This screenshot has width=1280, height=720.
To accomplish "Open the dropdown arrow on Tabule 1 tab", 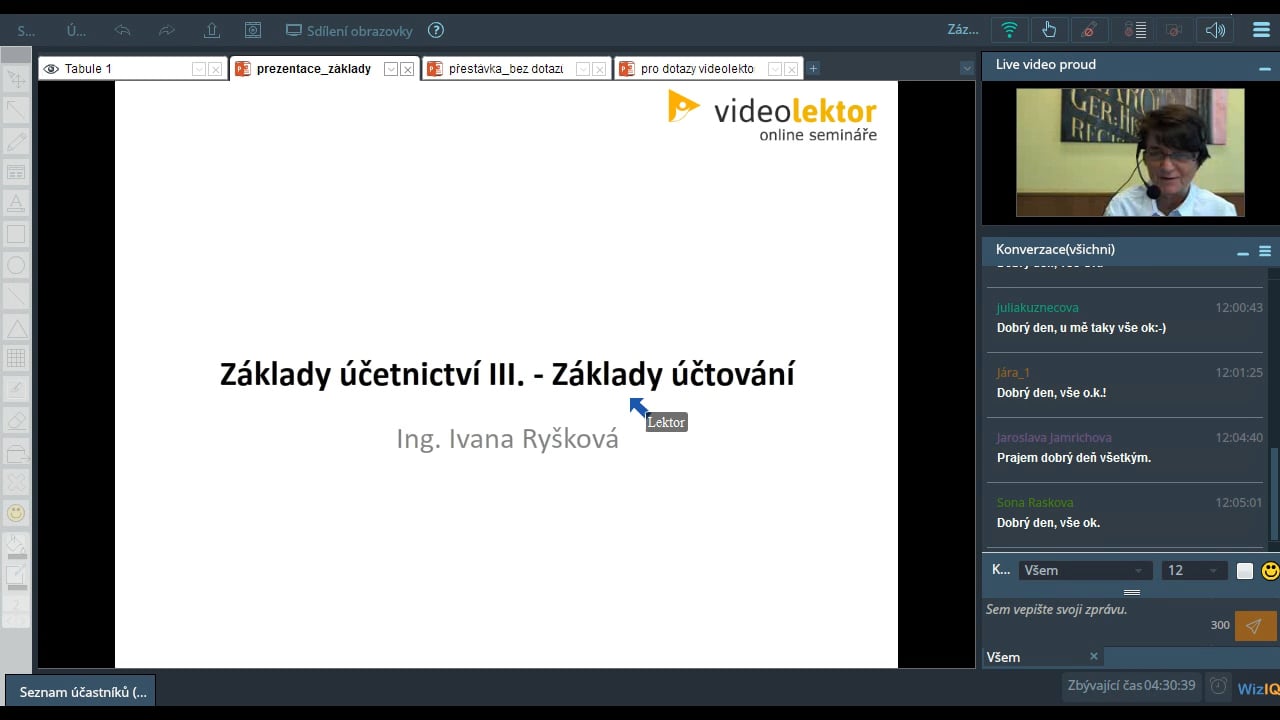I will [x=199, y=69].
